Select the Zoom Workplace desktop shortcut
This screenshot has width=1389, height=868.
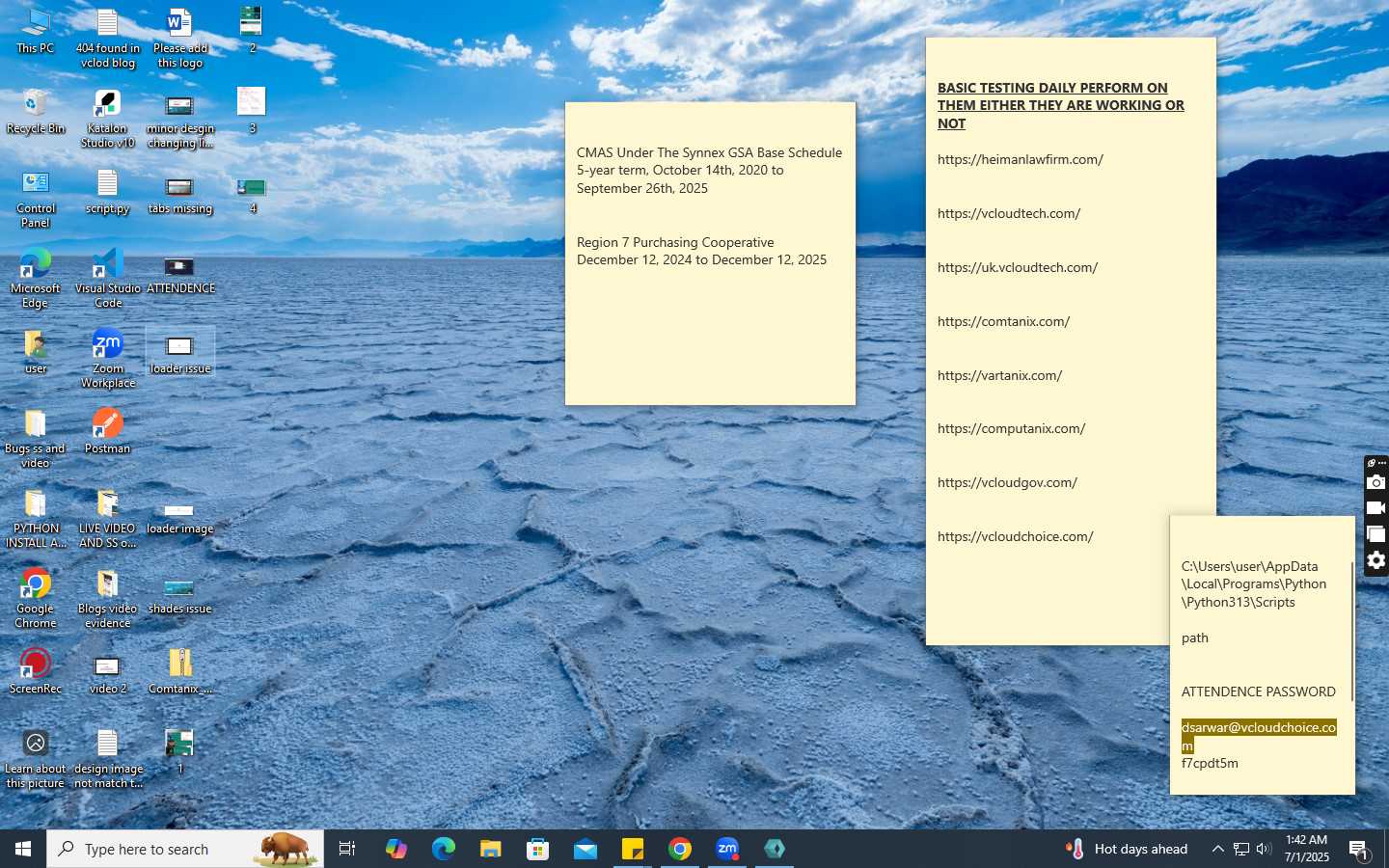tap(108, 359)
